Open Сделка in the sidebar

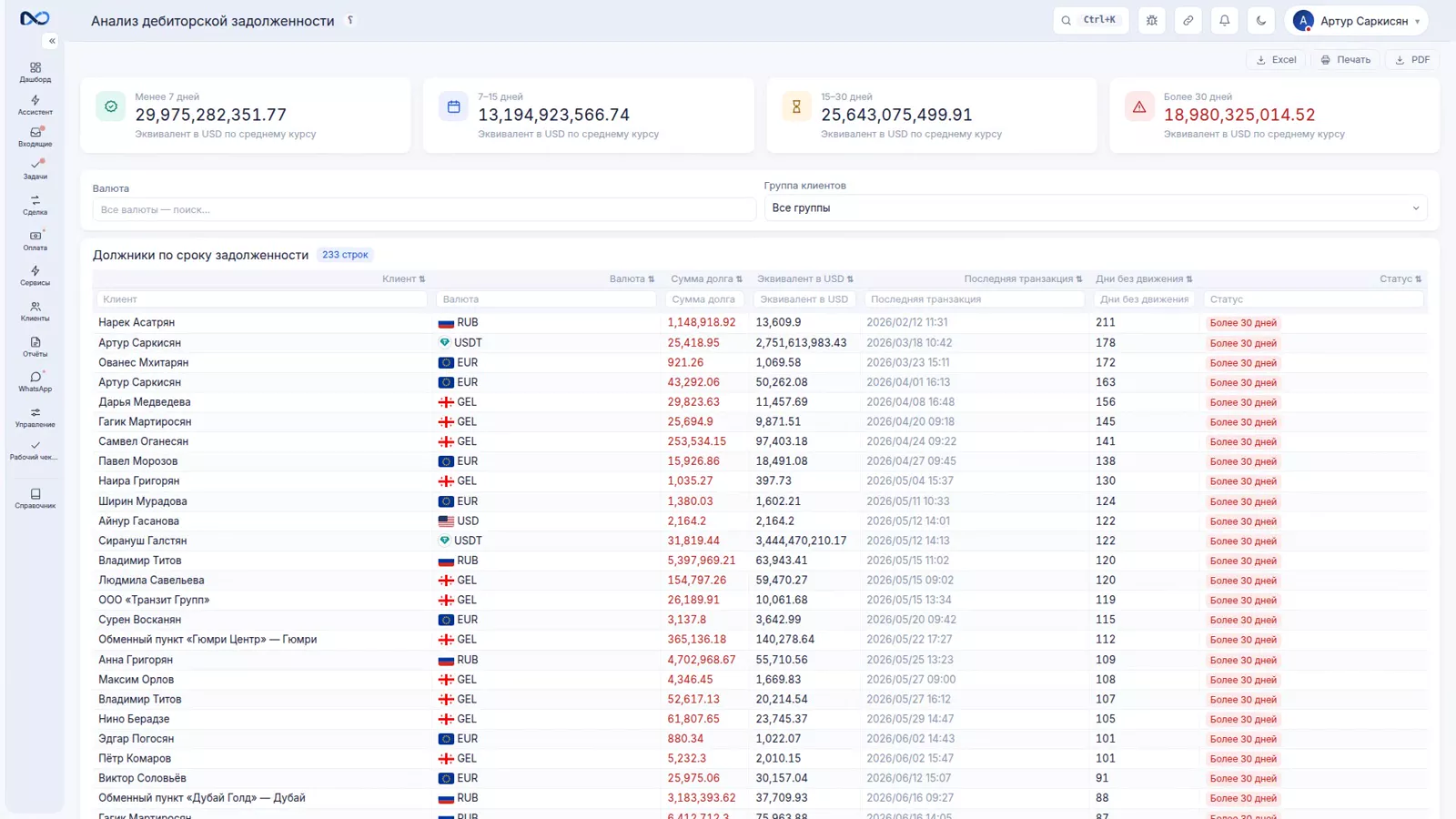coord(35,205)
